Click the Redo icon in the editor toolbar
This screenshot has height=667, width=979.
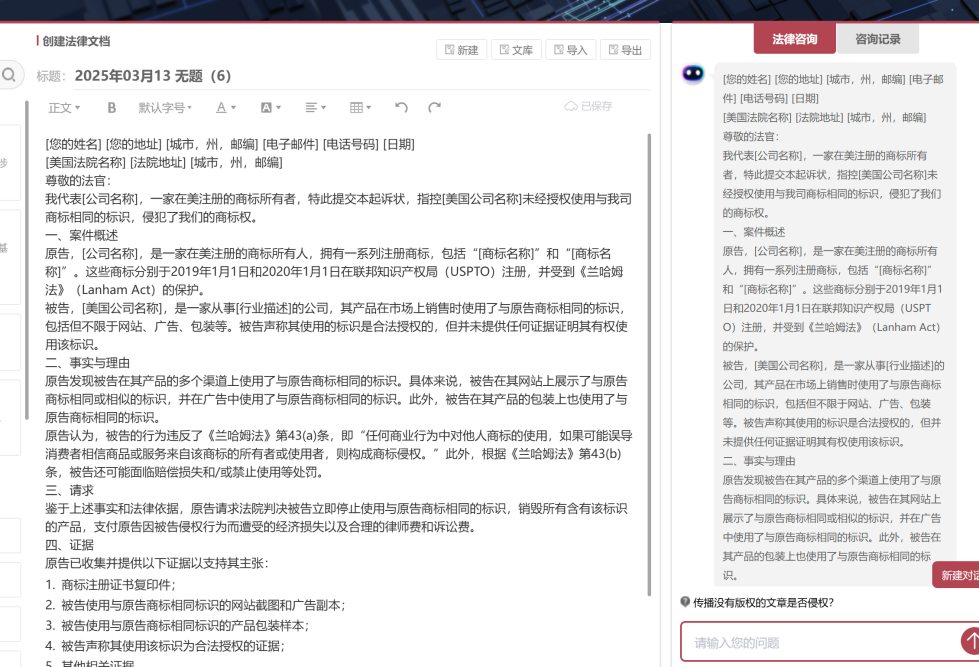pyautogui.click(x=436, y=108)
